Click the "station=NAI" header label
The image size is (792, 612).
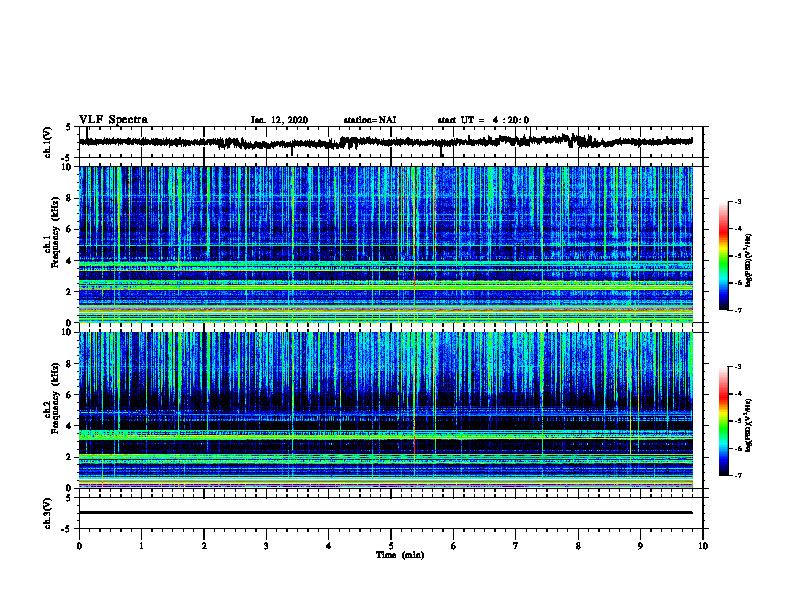point(370,120)
